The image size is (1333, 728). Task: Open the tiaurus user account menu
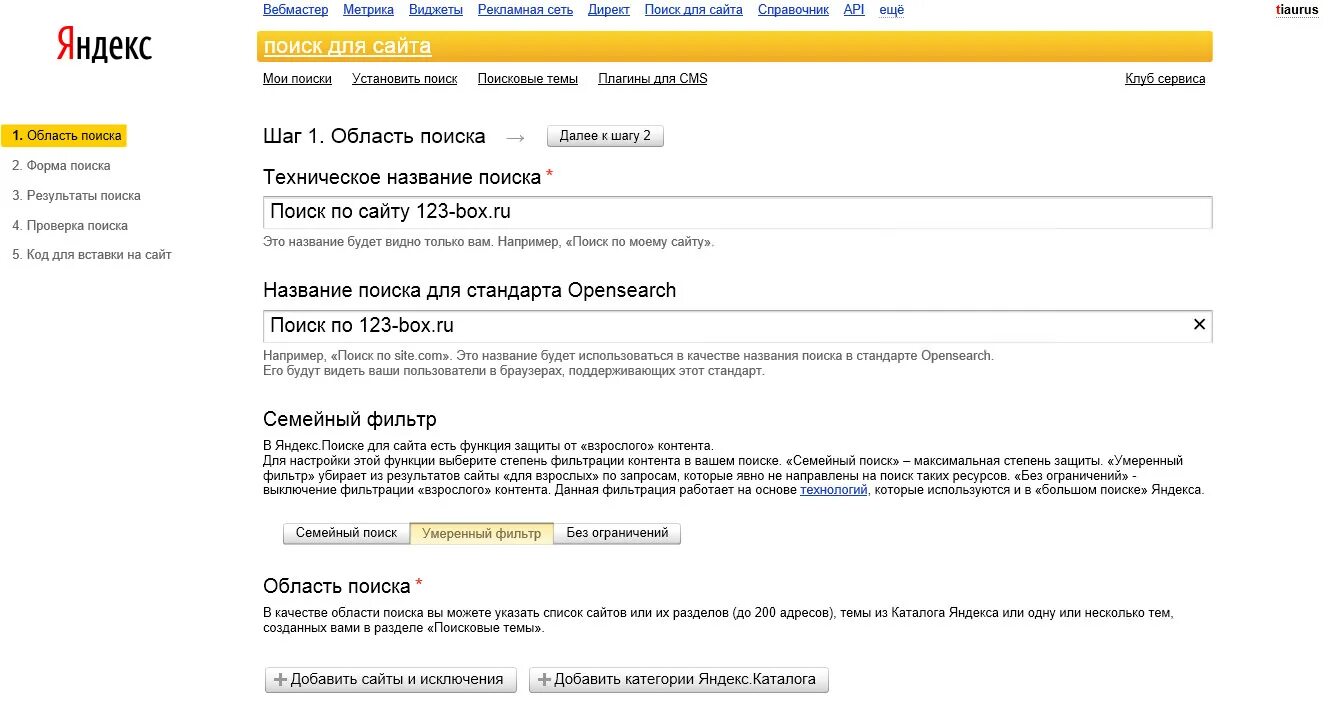click(1298, 10)
